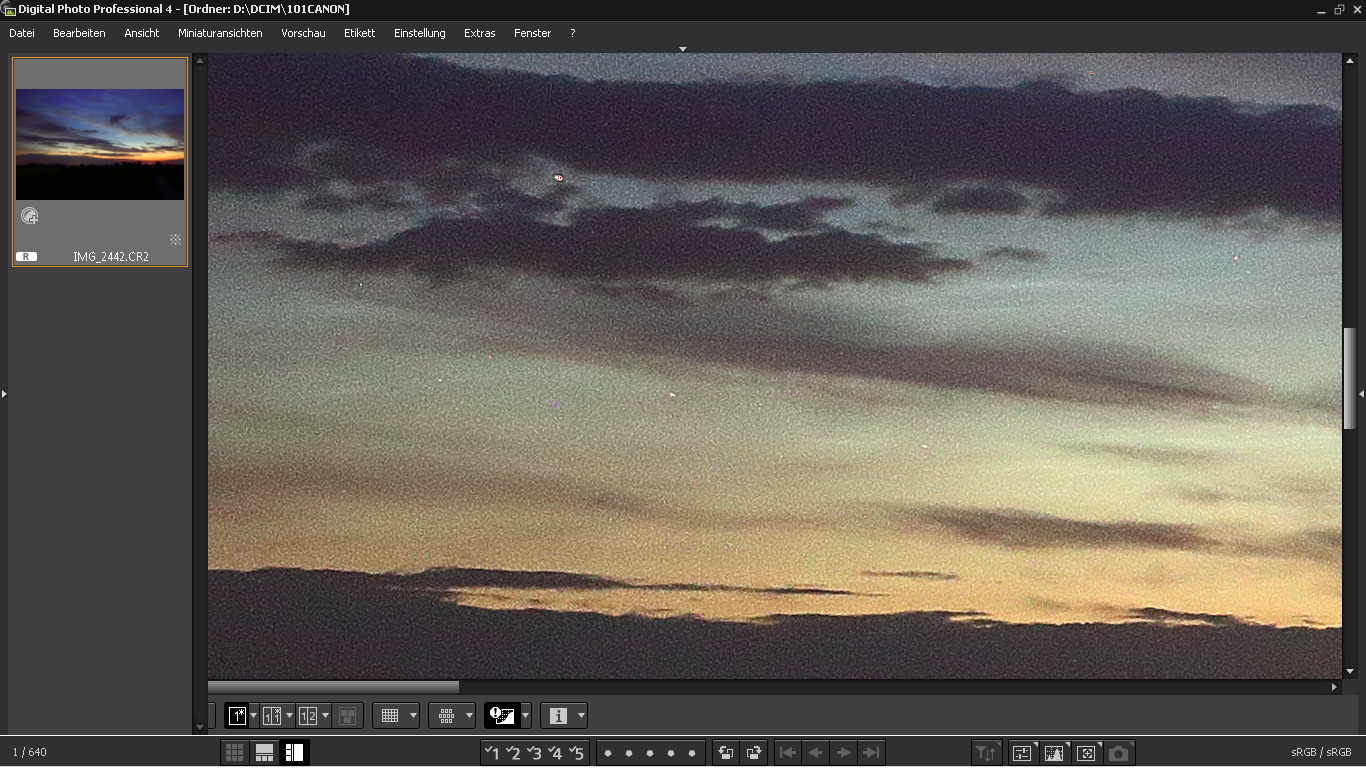The width and height of the screenshot is (1366, 768).
Task: Select the single-image preview button
Action: (238, 716)
